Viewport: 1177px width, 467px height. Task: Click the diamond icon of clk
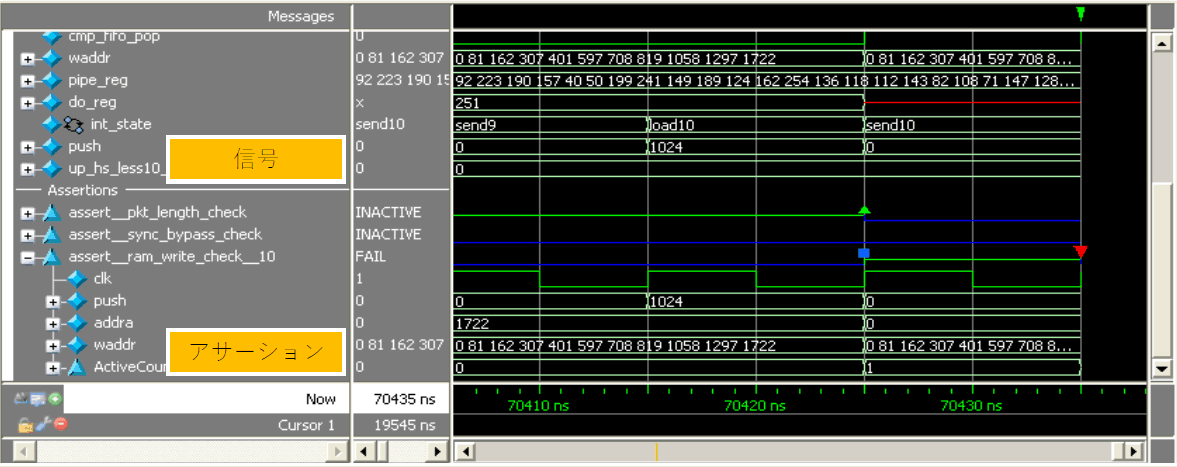coord(77,279)
